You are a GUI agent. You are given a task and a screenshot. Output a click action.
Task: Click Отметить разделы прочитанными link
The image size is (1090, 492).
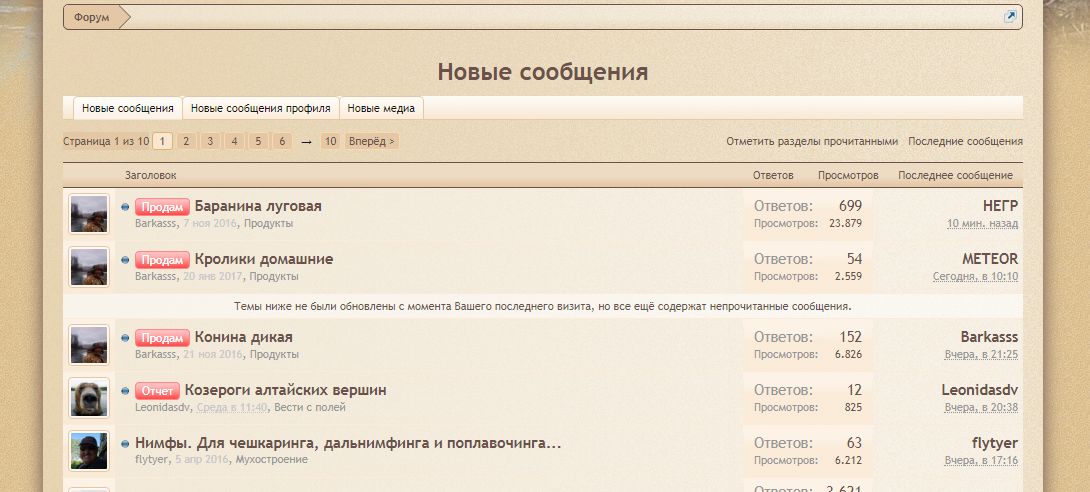click(x=812, y=141)
